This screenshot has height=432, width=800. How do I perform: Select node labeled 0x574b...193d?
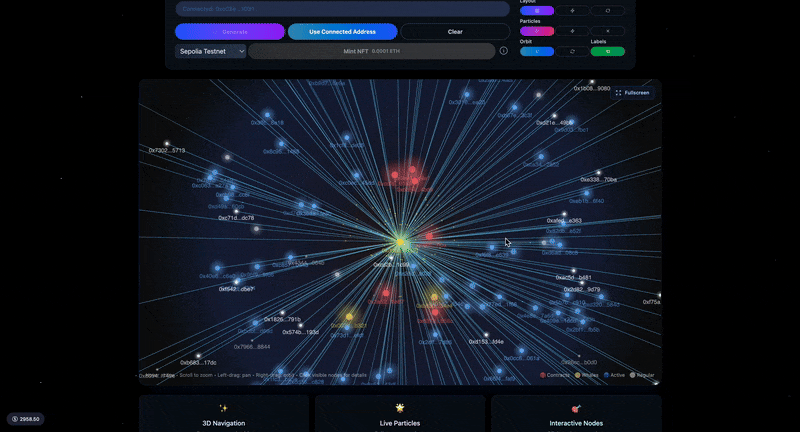coord(301,325)
